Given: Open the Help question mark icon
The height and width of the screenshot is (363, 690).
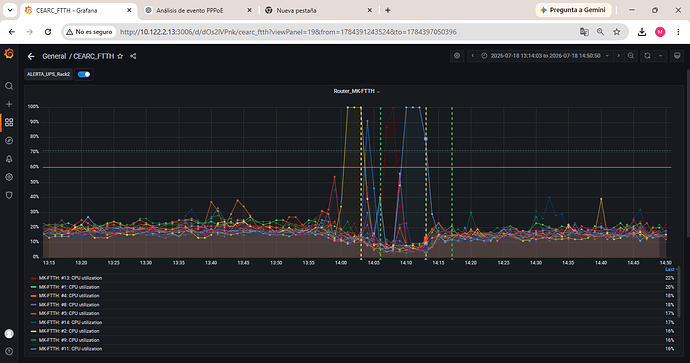Looking at the screenshot, I should (9, 351).
